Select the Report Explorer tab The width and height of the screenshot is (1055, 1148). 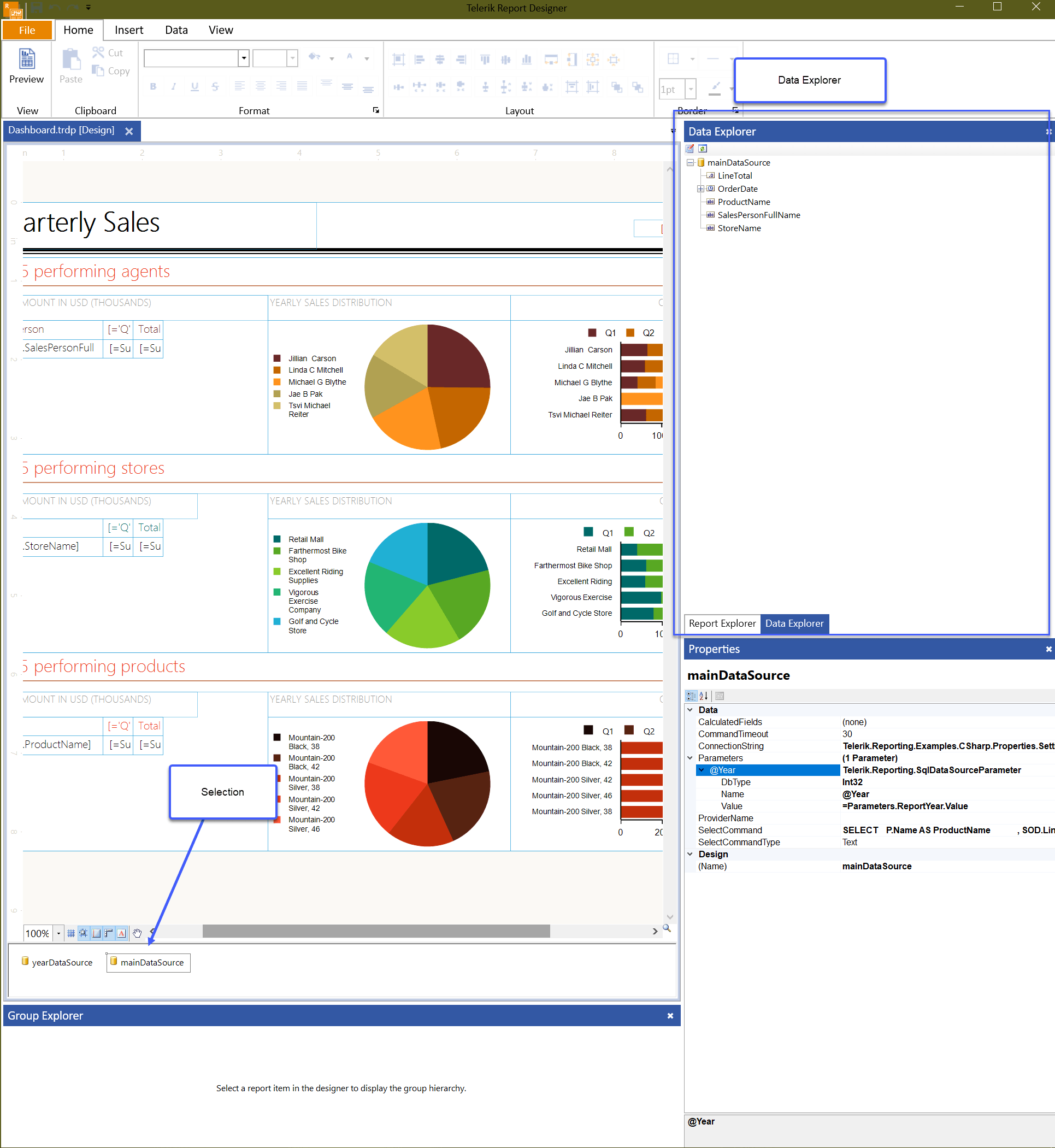[x=722, y=623]
